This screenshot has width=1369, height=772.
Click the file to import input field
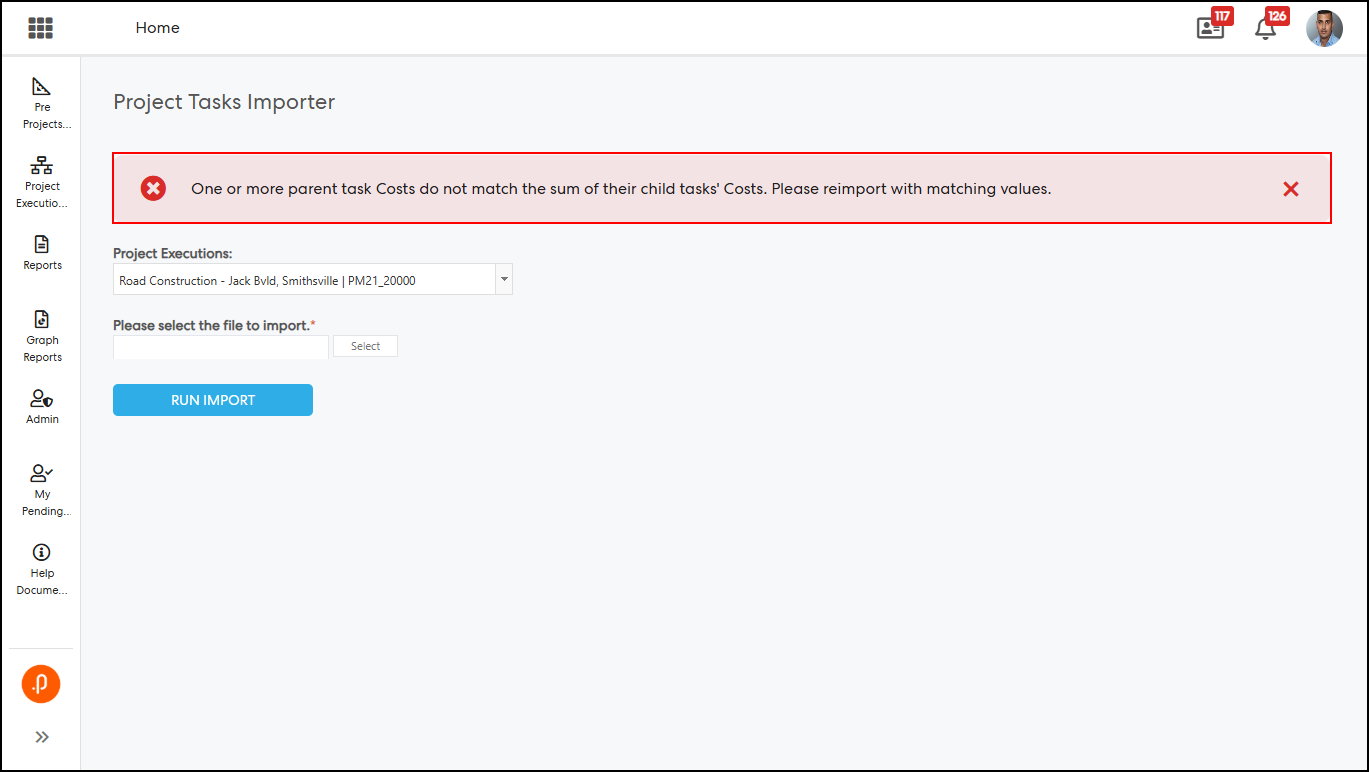pyautogui.click(x=221, y=346)
